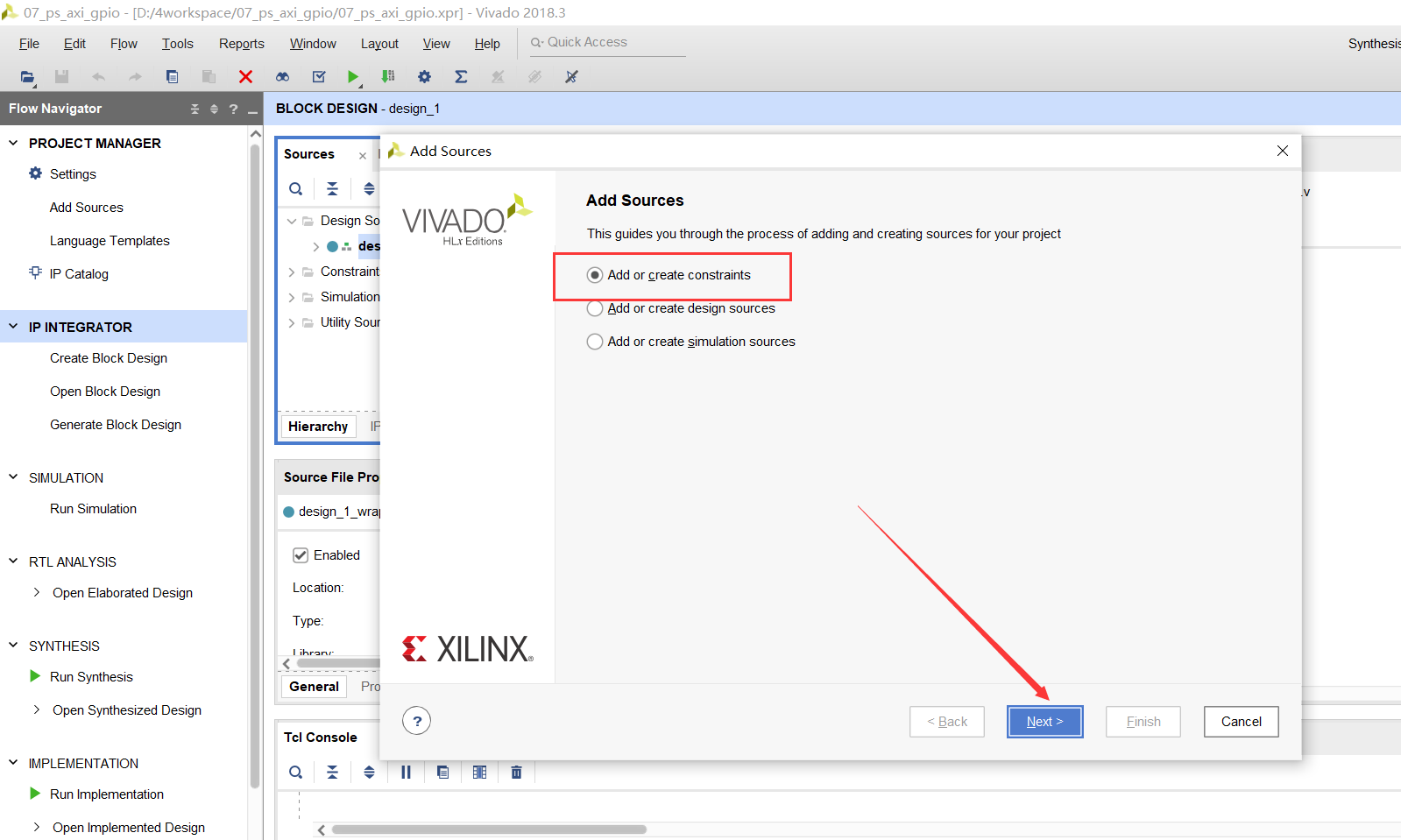Switch to the Hierarchy tab
Image resolution: width=1401 pixels, height=840 pixels.
tap(318, 427)
